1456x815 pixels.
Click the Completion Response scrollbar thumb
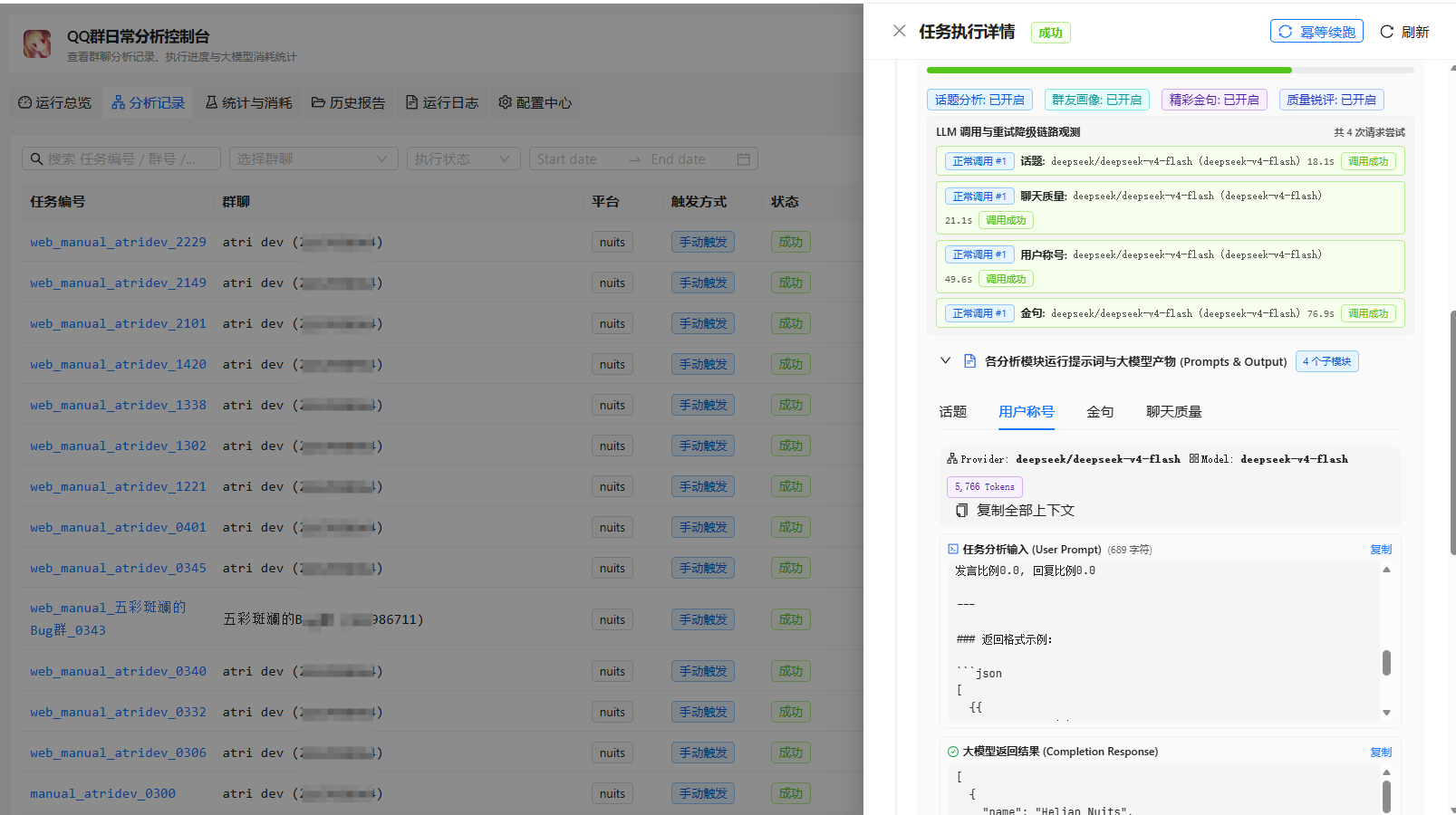(x=1386, y=796)
